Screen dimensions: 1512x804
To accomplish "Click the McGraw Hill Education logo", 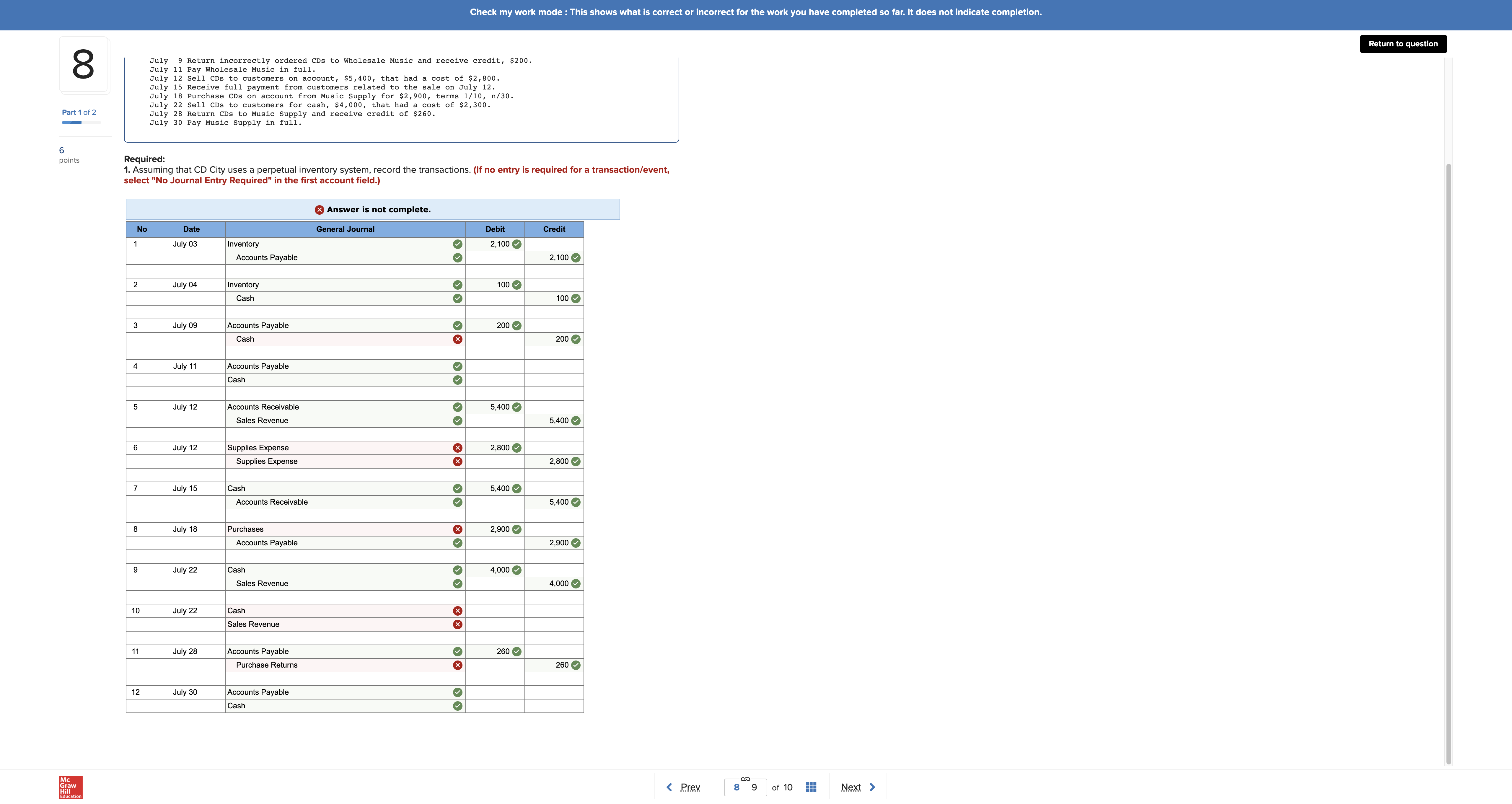I will [x=71, y=787].
